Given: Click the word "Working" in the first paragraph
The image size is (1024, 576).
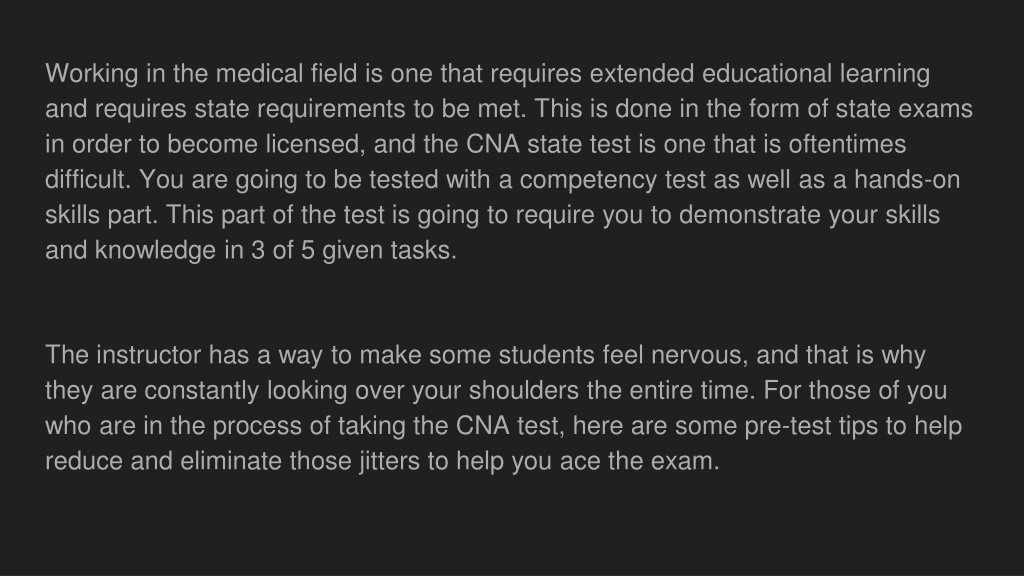Looking at the screenshot, I should coord(91,74).
